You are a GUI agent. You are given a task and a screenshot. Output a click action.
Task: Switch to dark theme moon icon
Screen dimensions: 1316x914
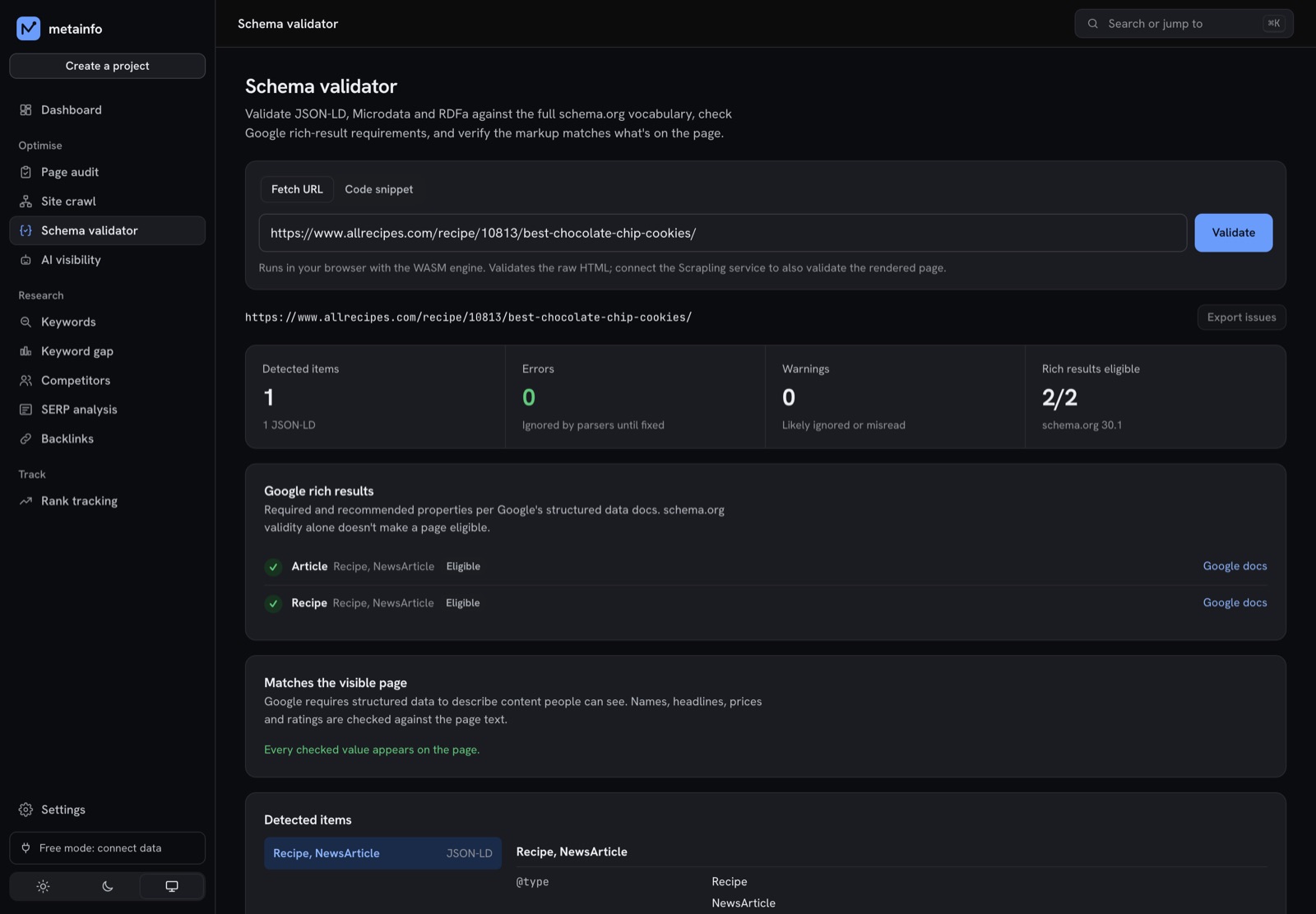pyautogui.click(x=108, y=886)
